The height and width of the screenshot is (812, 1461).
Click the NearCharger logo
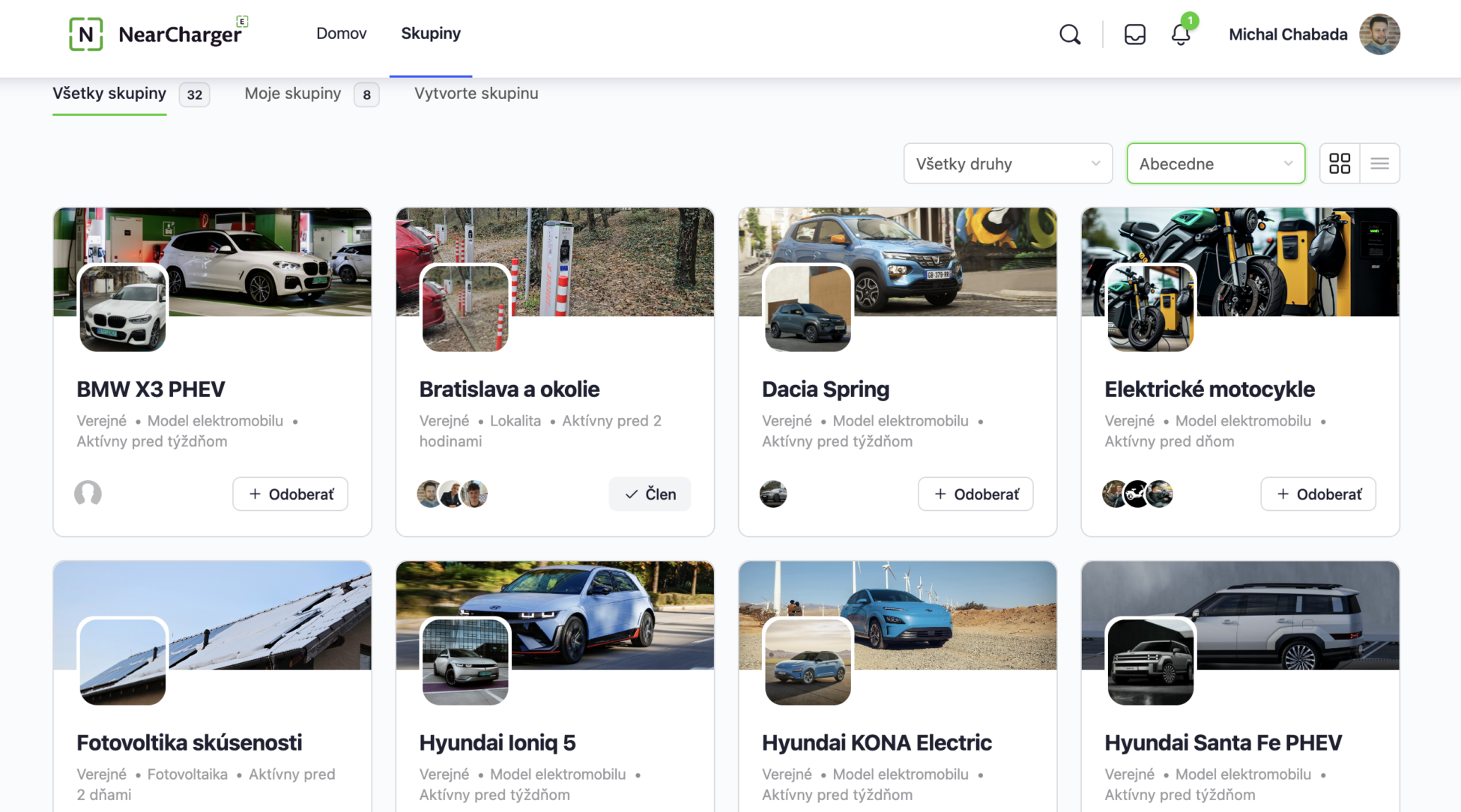pos(158,34)
